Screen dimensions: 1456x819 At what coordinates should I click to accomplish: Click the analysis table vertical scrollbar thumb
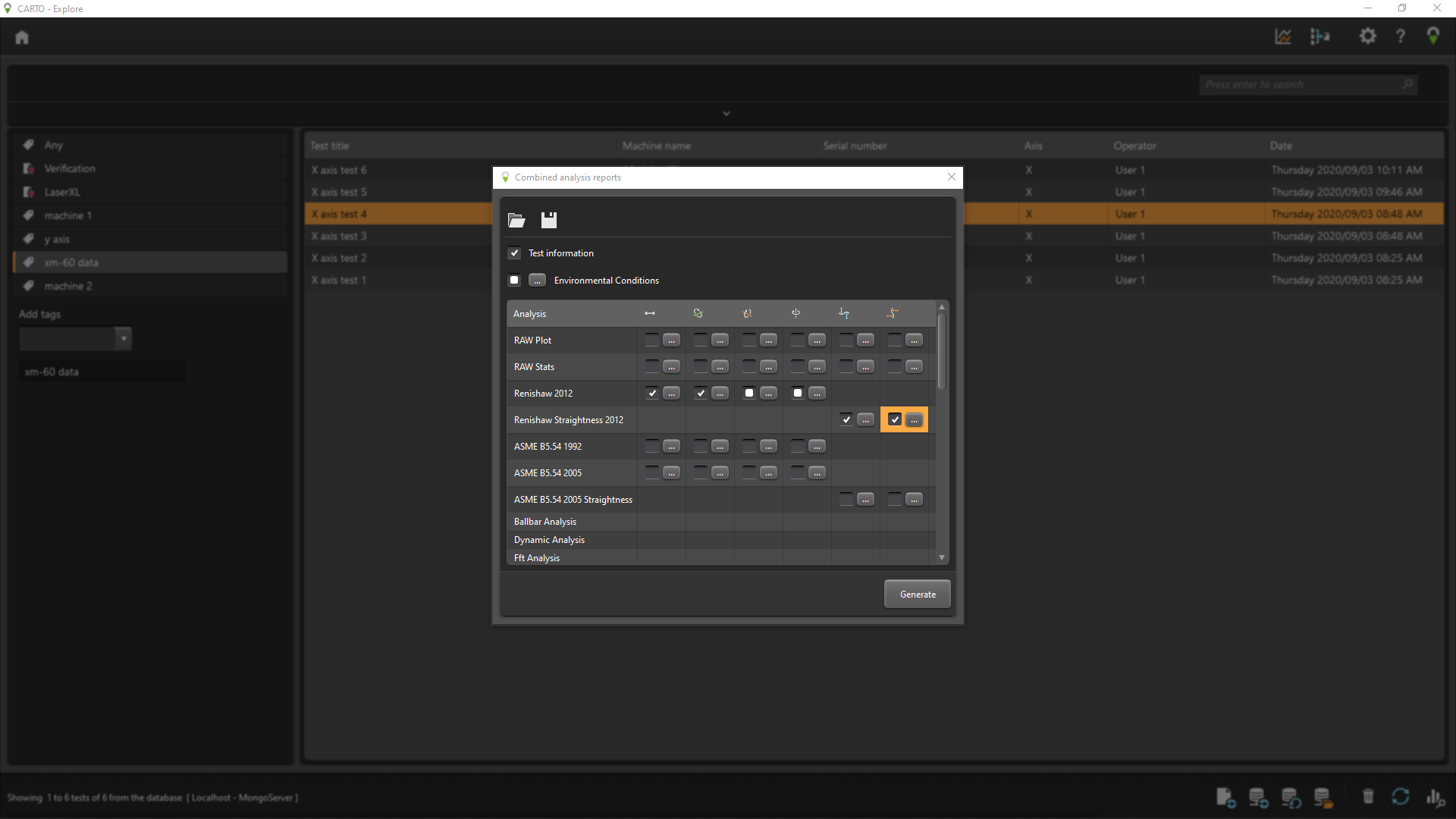tap(942, 353)
